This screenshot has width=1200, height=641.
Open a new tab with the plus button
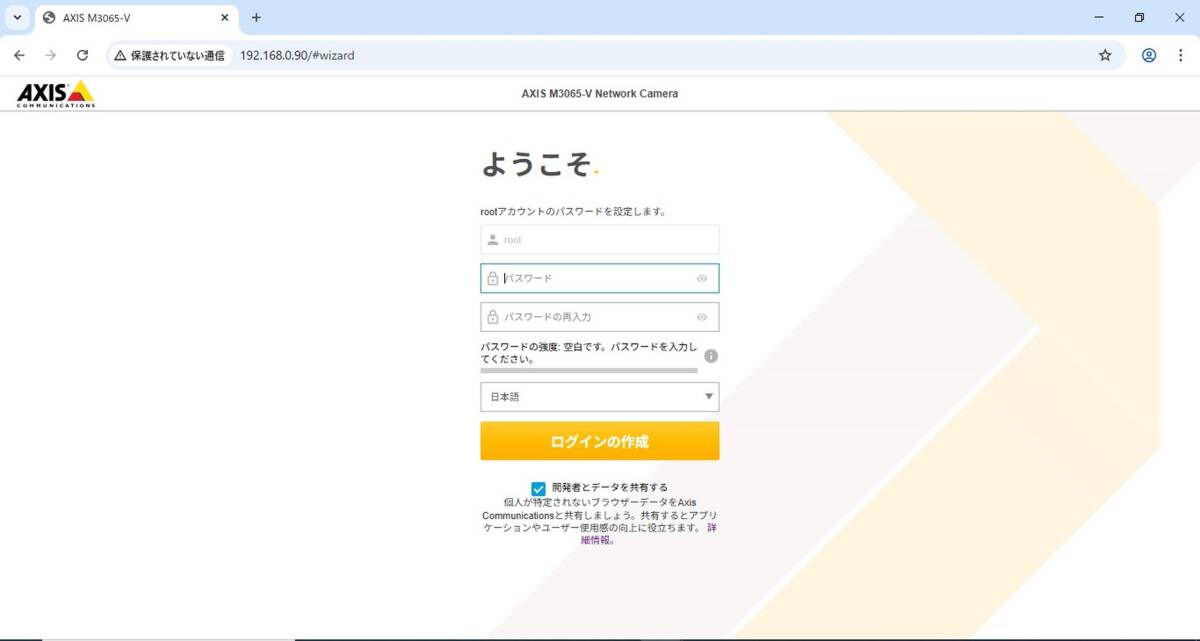pyautogui.click(x=256, y=18)
